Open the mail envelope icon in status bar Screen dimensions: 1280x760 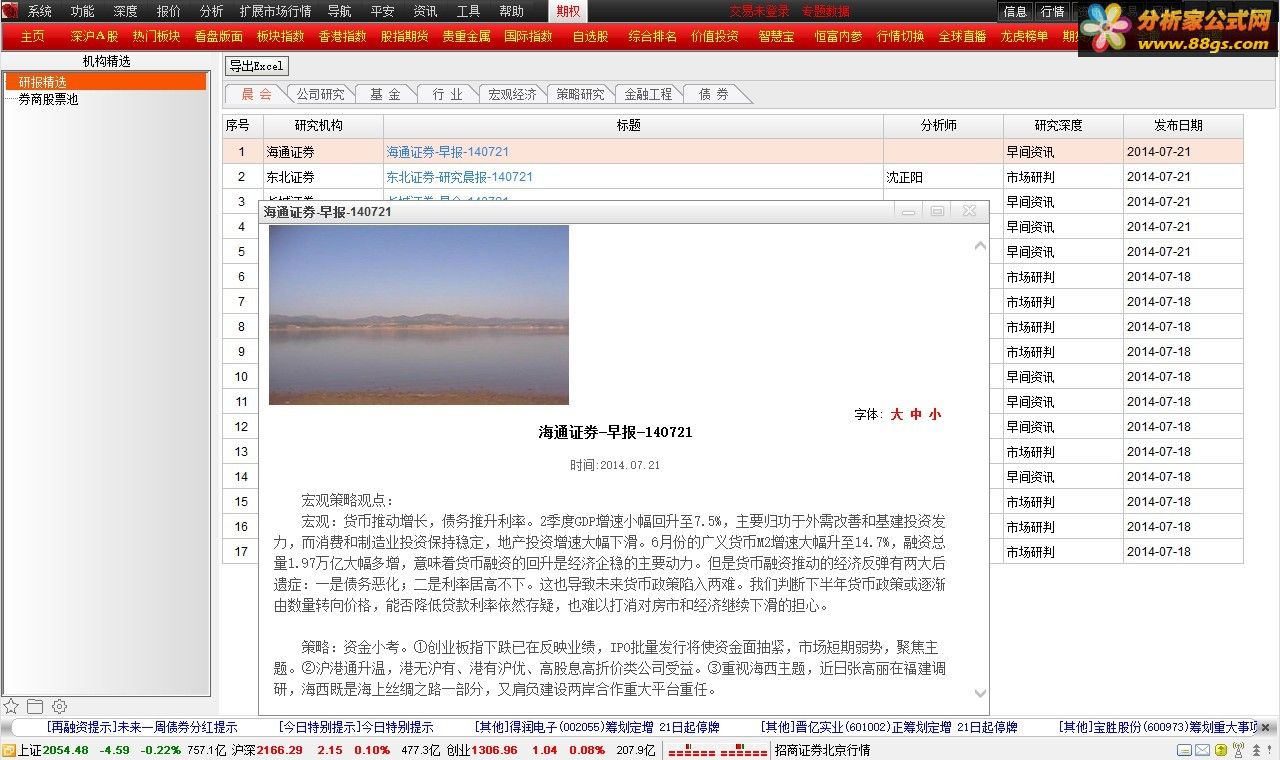point(1201,750)
